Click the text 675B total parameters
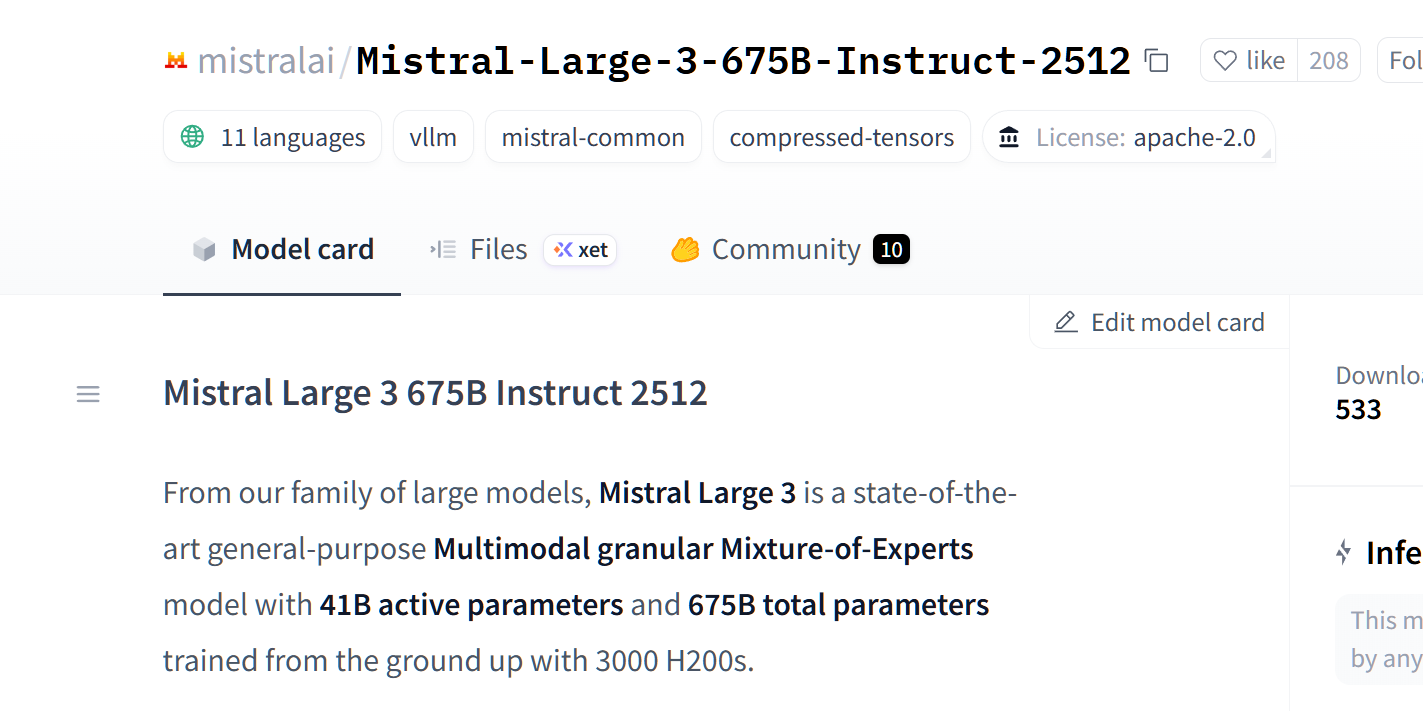The width and height of the screenshot is (1423, 711). (838, 605)
